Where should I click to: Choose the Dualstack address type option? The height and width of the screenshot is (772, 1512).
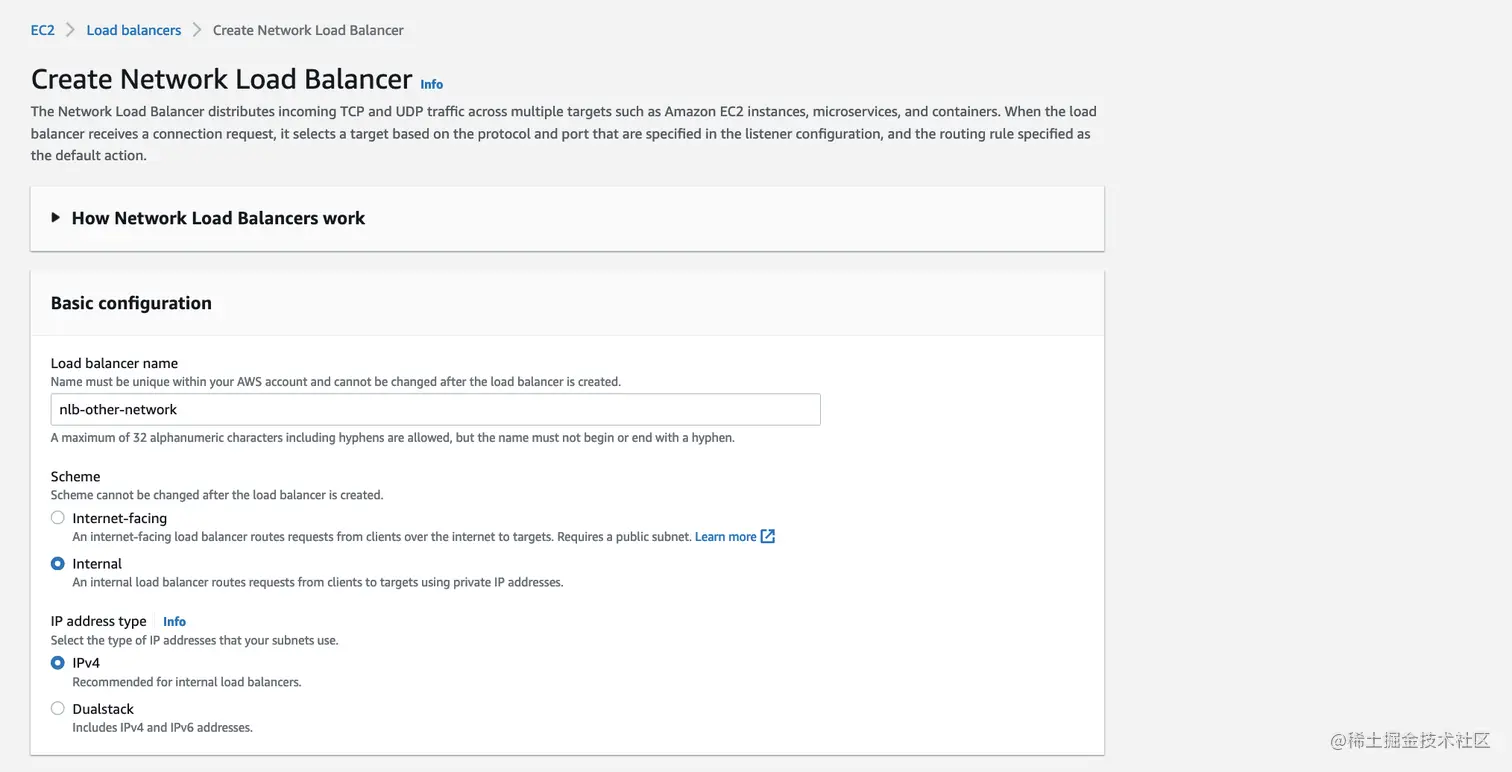(x=58, y=709)
